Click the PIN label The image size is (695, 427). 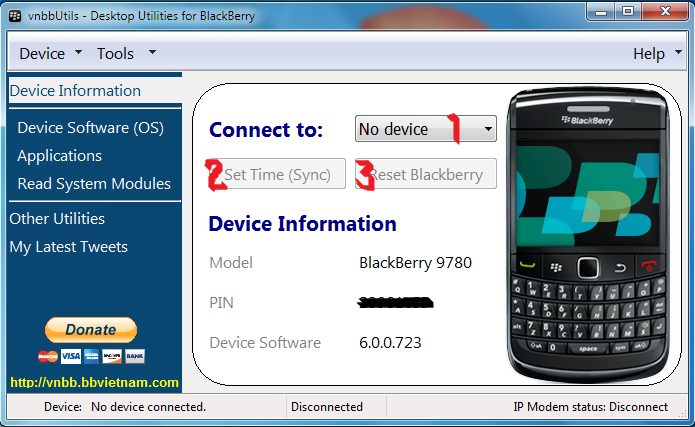tap(221, 303)
